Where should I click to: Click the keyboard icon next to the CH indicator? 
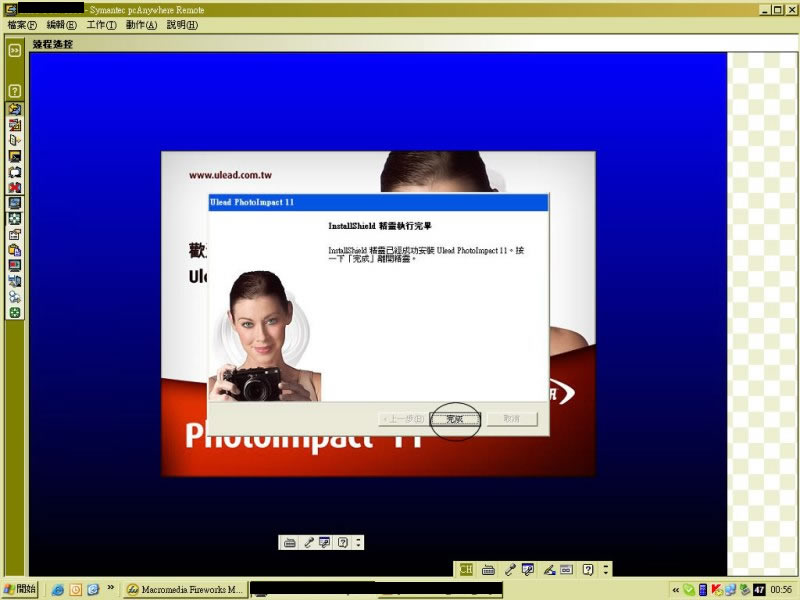pos(488,569)
